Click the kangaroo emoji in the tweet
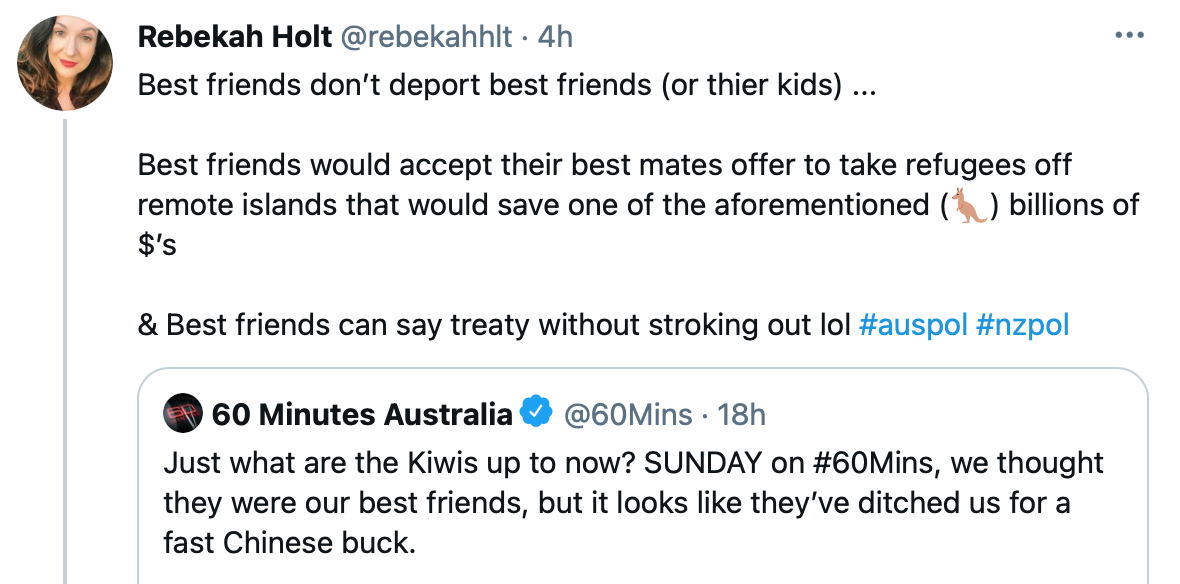 (x=969, y=204)
